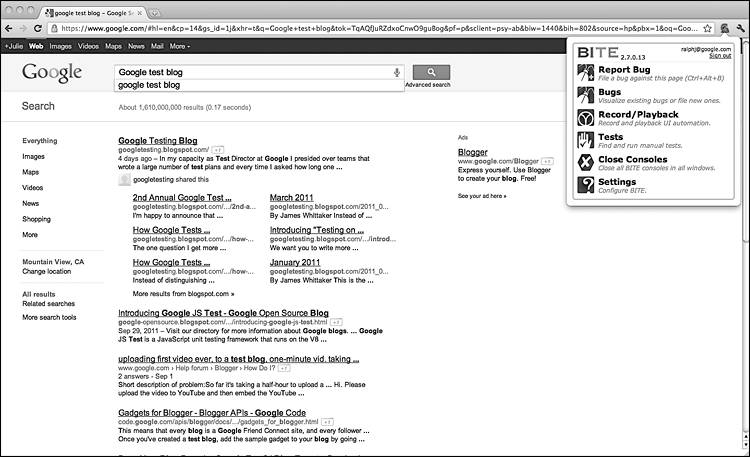Click ralphj@google.com in BITE popup
750x457 pixels.
point(706,49)
